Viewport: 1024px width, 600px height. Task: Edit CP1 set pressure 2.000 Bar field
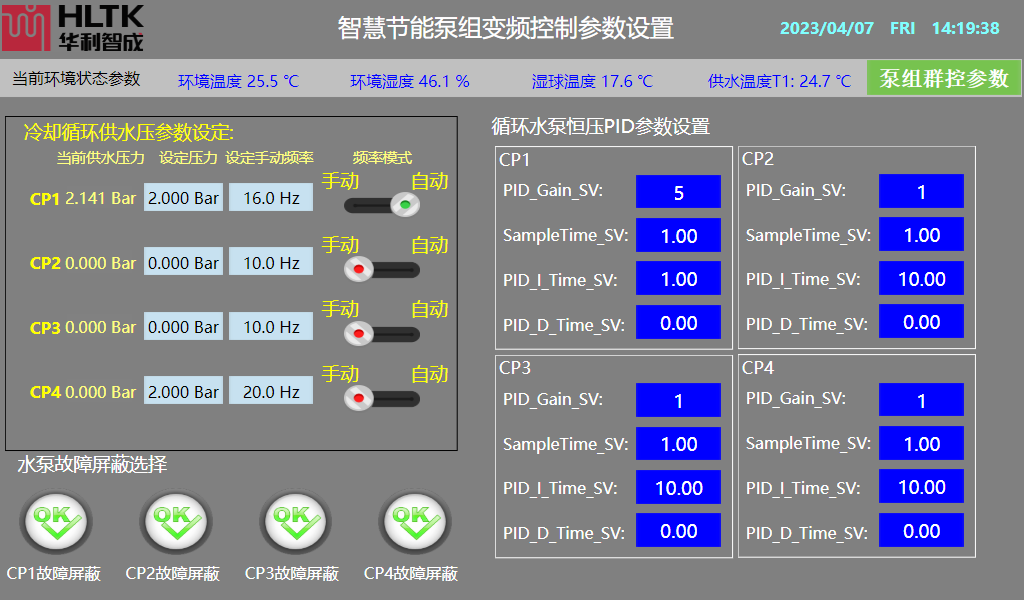pyautogui.click(x=183, y=198)
